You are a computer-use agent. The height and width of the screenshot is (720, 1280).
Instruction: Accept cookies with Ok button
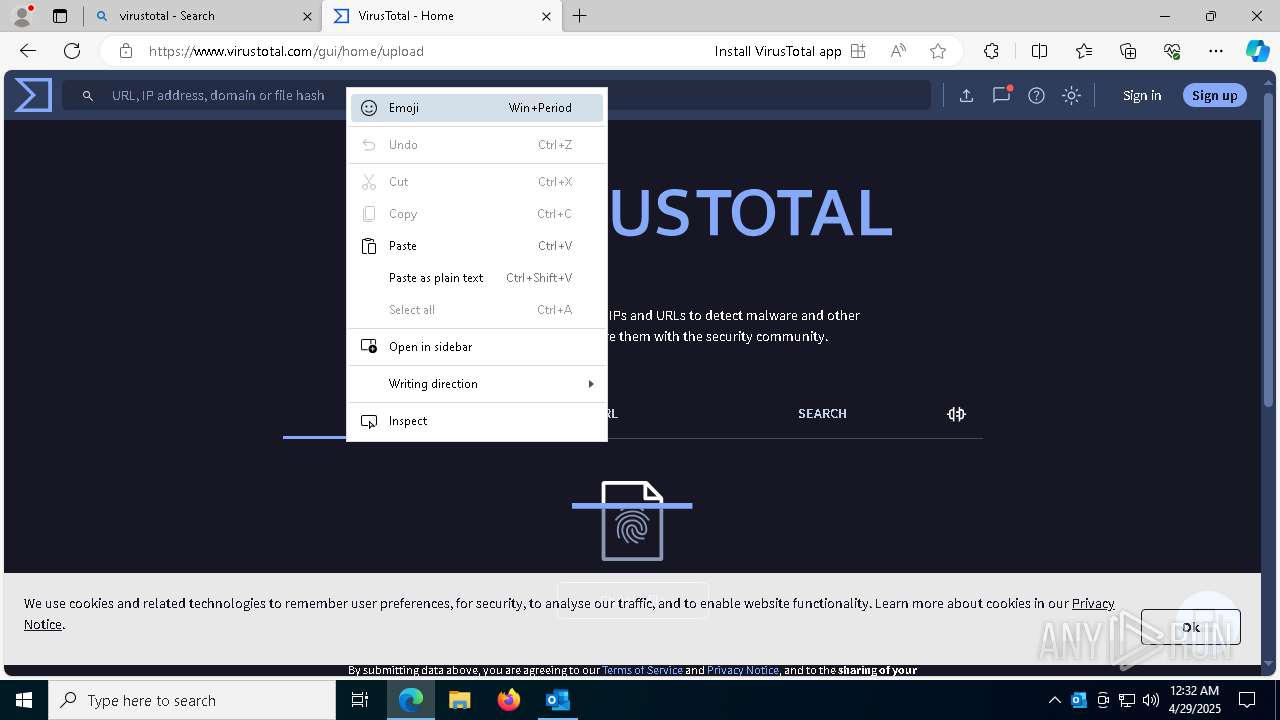[x=1191, y=627]
